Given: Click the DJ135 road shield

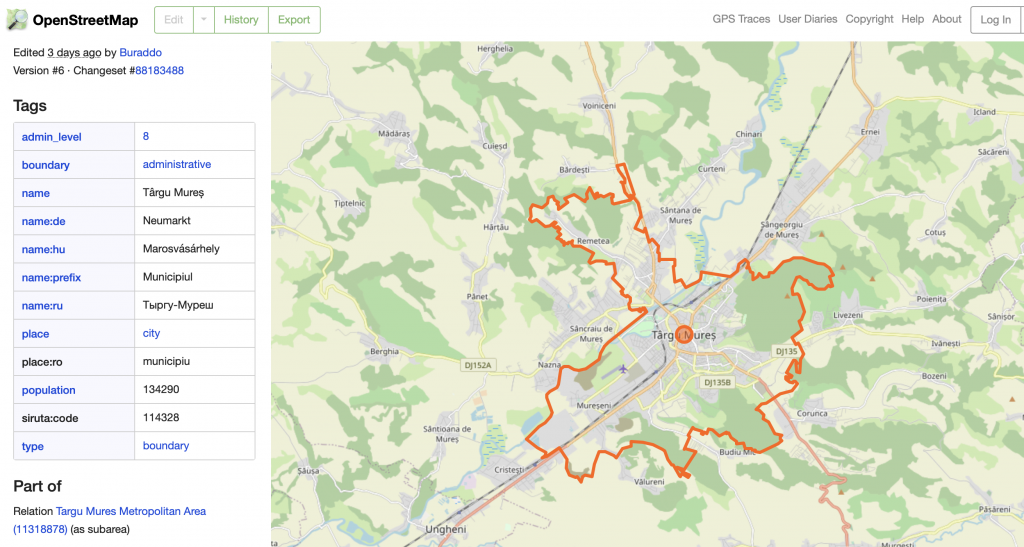Looking at the screenshot, I should 786,351.
